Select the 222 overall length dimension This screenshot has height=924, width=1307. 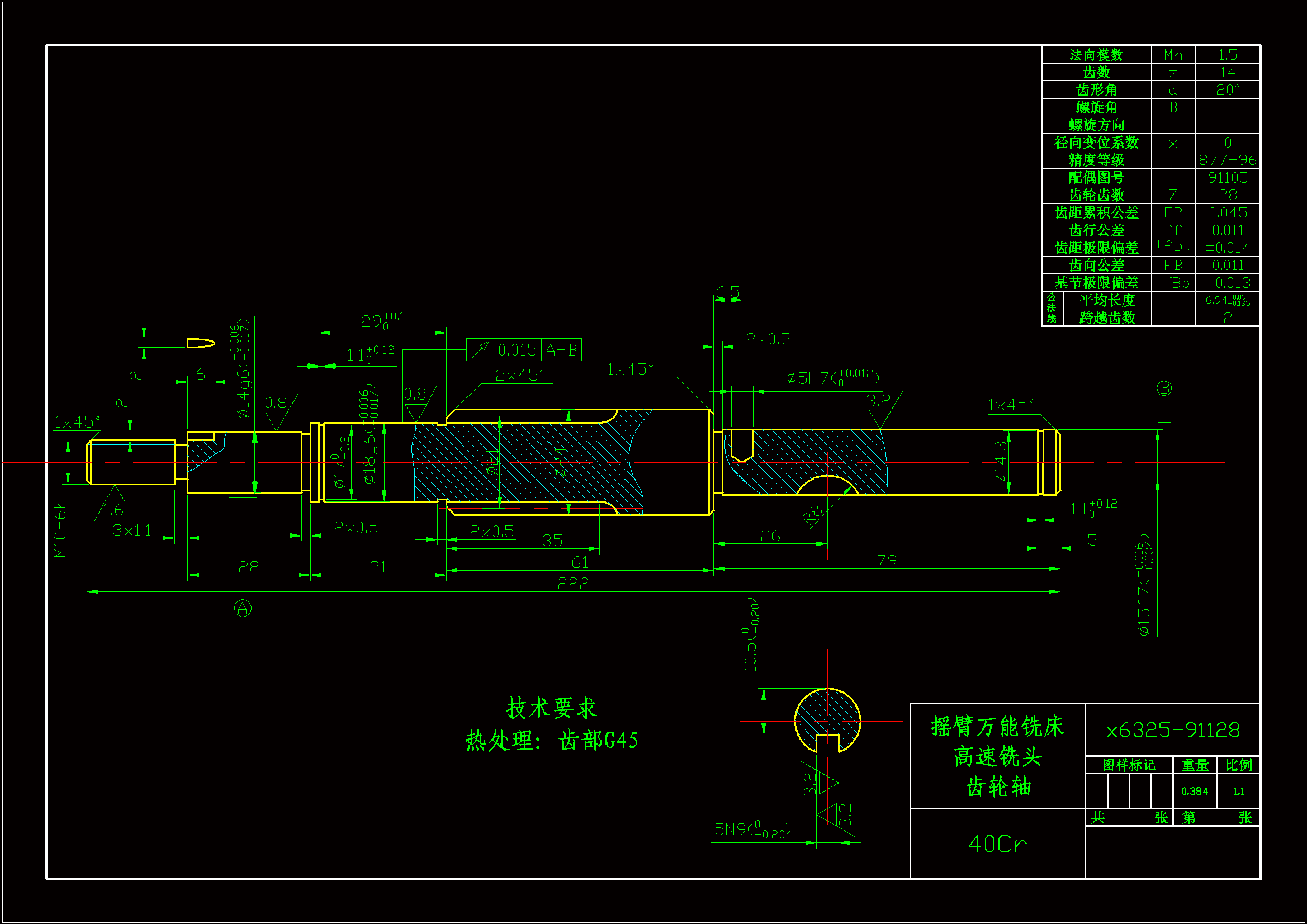click(572, 584)
